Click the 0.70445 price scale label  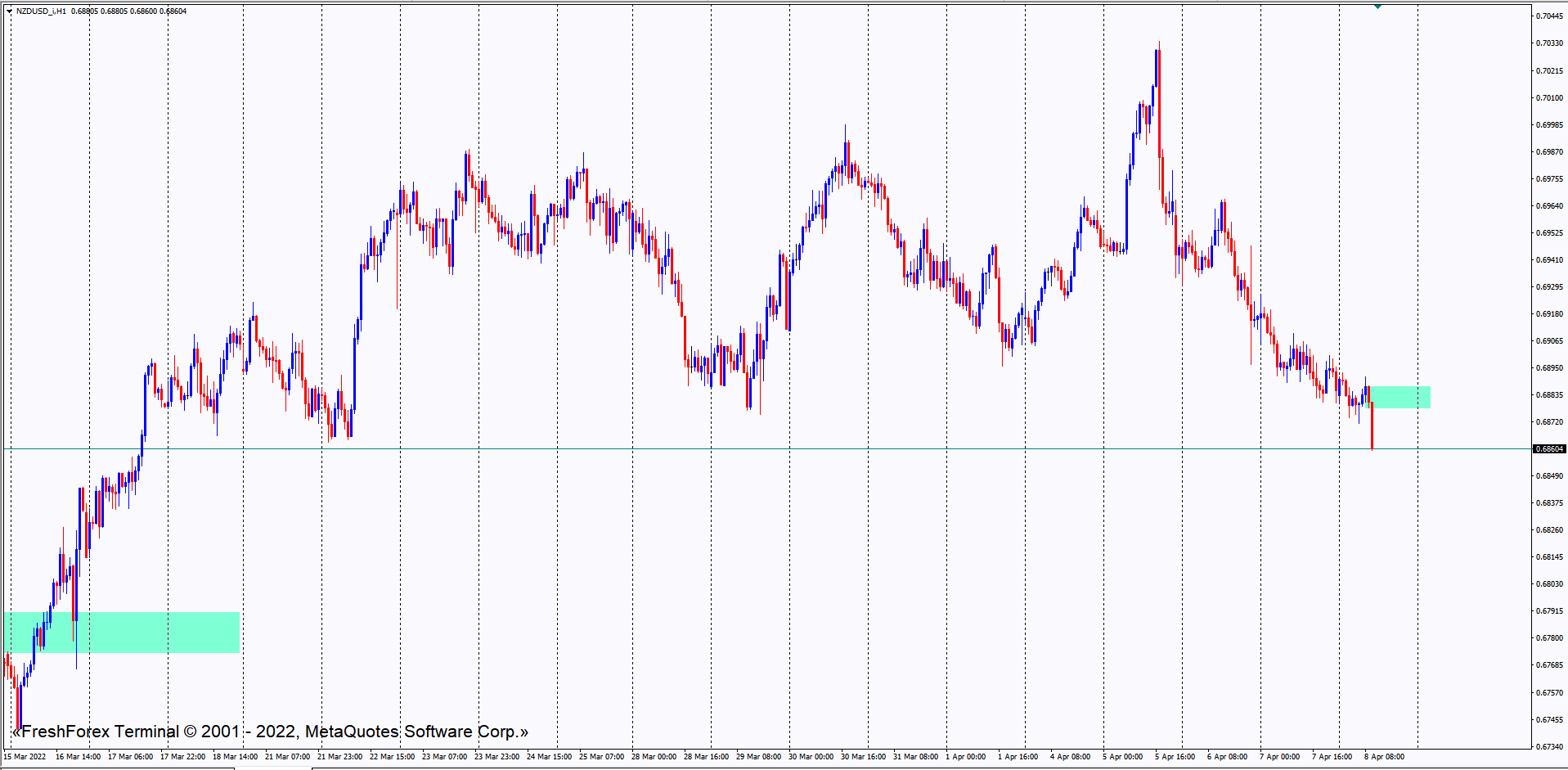click(1548, 16)
